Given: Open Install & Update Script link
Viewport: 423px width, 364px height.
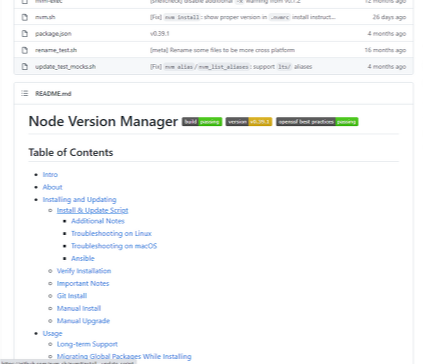Looking at the screenshot, I should click(92, 210).
